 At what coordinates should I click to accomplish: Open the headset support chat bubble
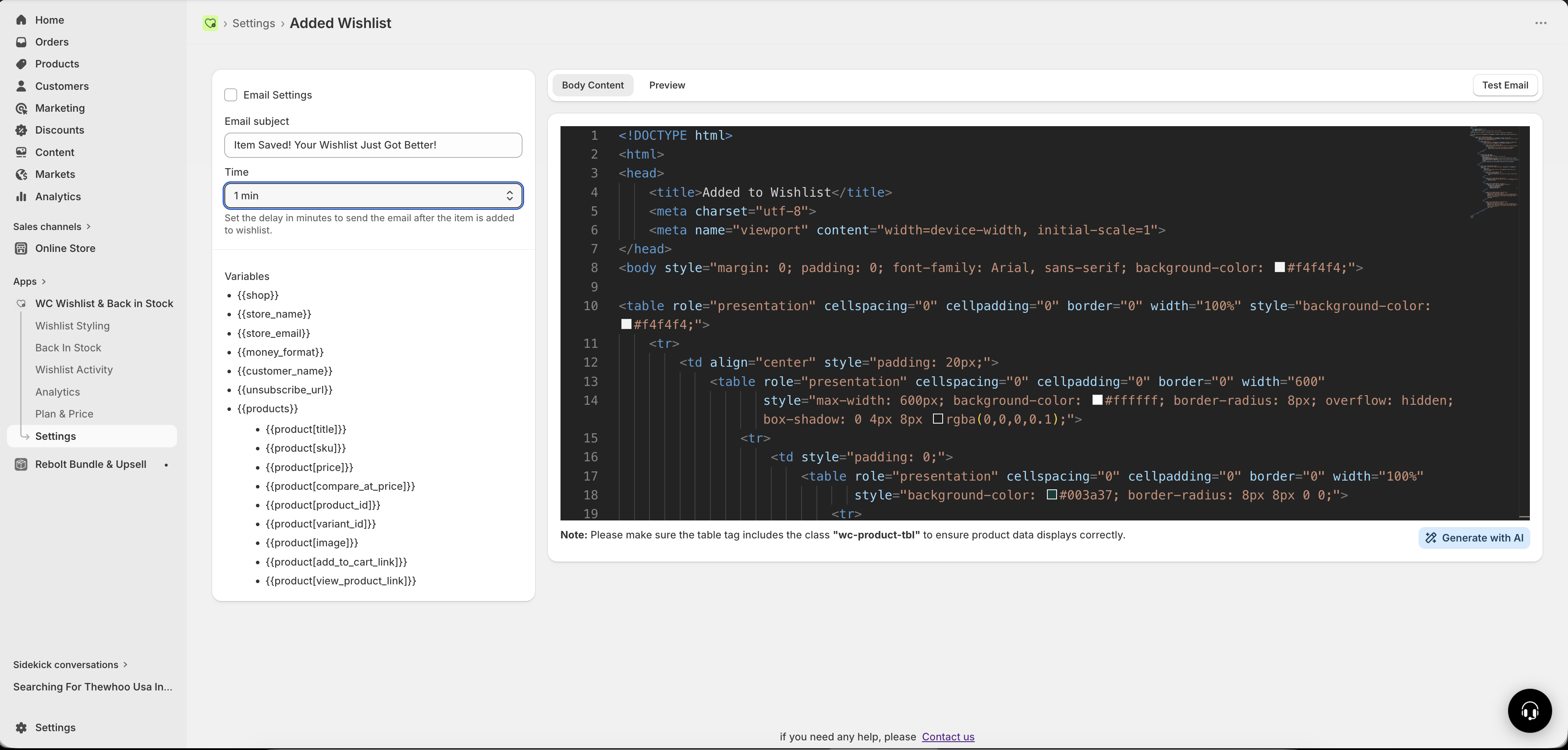click(x=1529, y=711)
